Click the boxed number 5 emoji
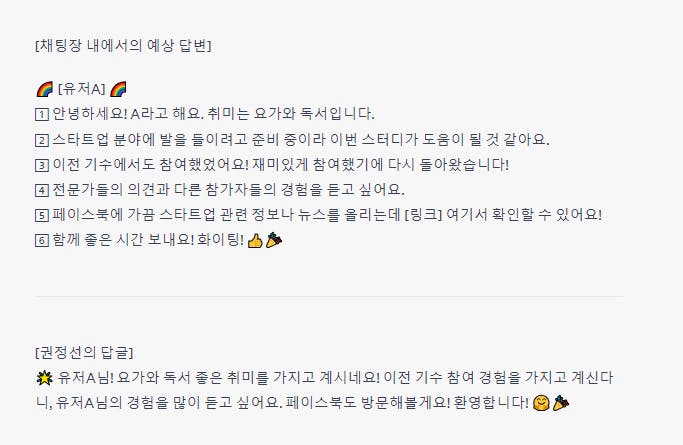This screenshot has width=683, height=445. point(42,215)
